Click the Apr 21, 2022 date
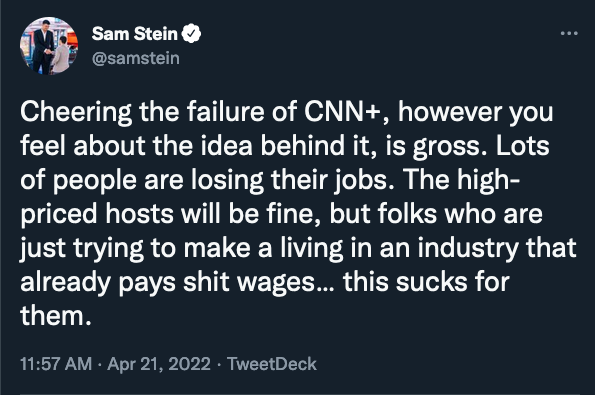This screenshot has width=595, height=395. (159, 364)
